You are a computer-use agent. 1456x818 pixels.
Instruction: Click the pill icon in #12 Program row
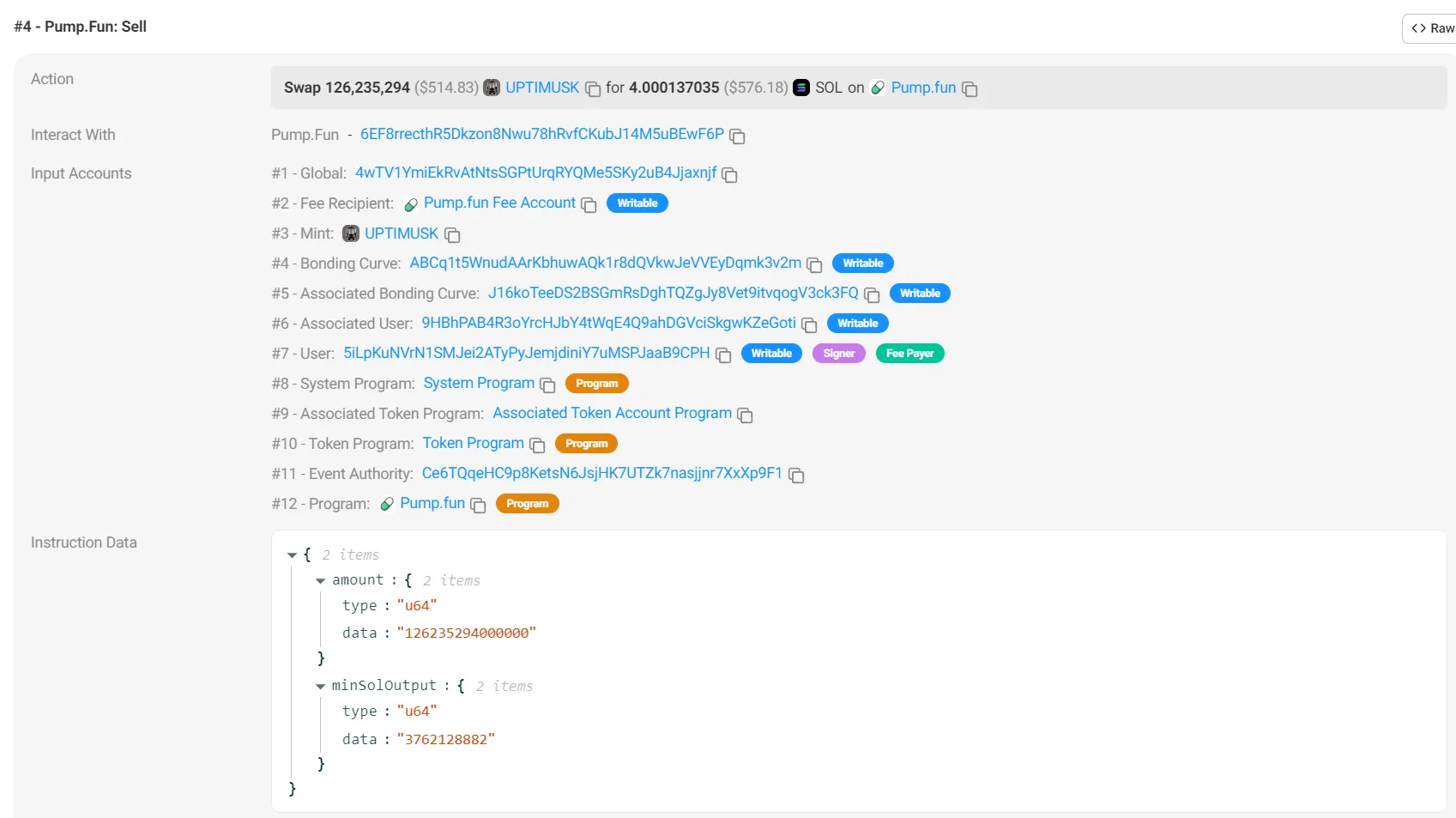tap(387, 504)
